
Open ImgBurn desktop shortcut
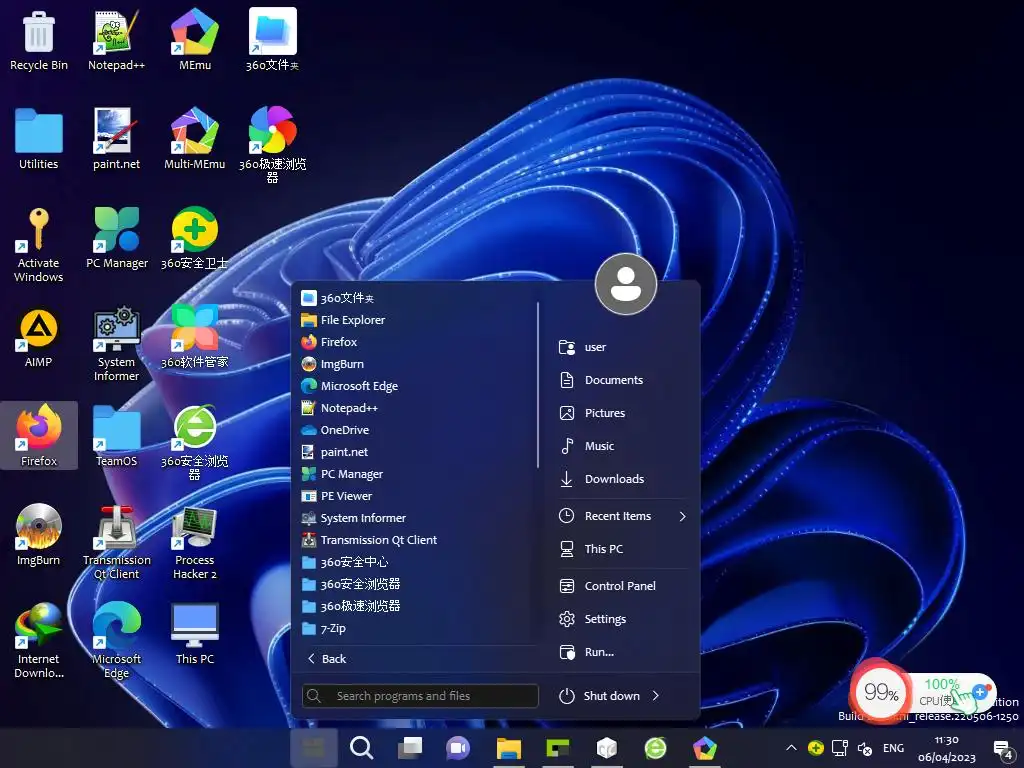click(39, 536)
